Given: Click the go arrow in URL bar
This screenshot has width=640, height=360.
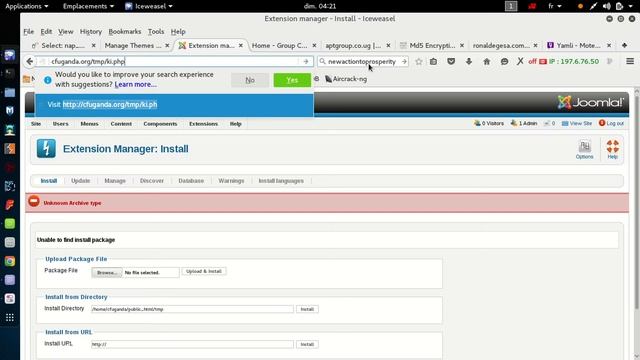Looking at the screenshot, I should pyautogui.click(x=306, y=62).
